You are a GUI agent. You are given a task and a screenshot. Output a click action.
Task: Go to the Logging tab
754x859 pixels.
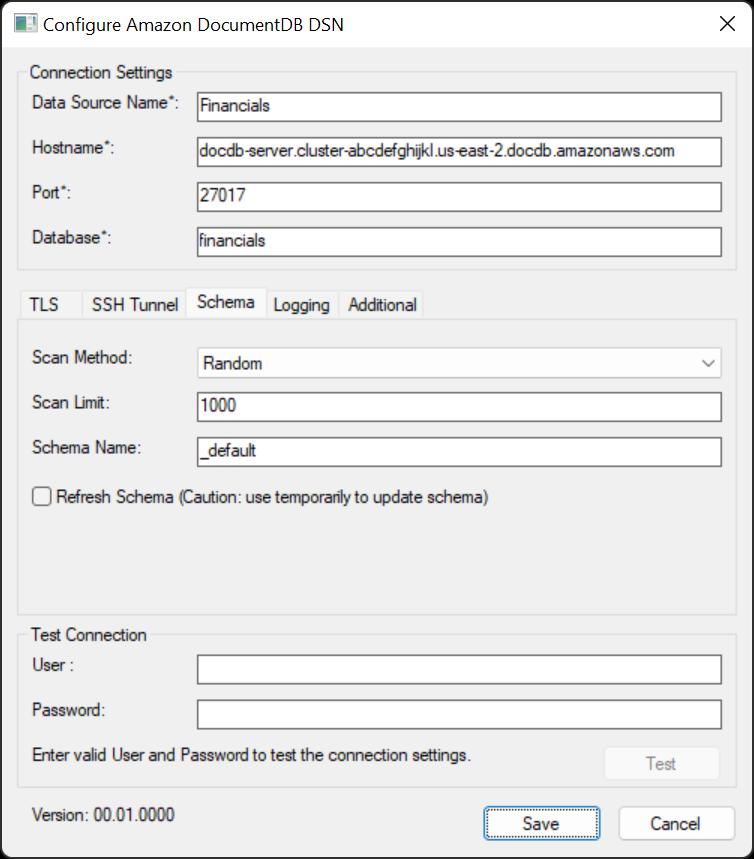pyautogui.click(x=301, y=305)
